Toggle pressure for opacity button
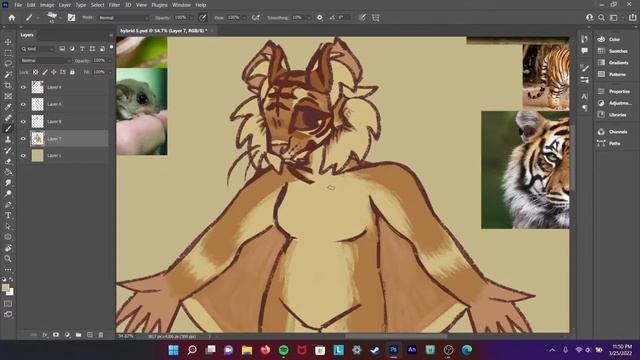The width and height of the screenshot is (640, 360). [x=202, y=18]
